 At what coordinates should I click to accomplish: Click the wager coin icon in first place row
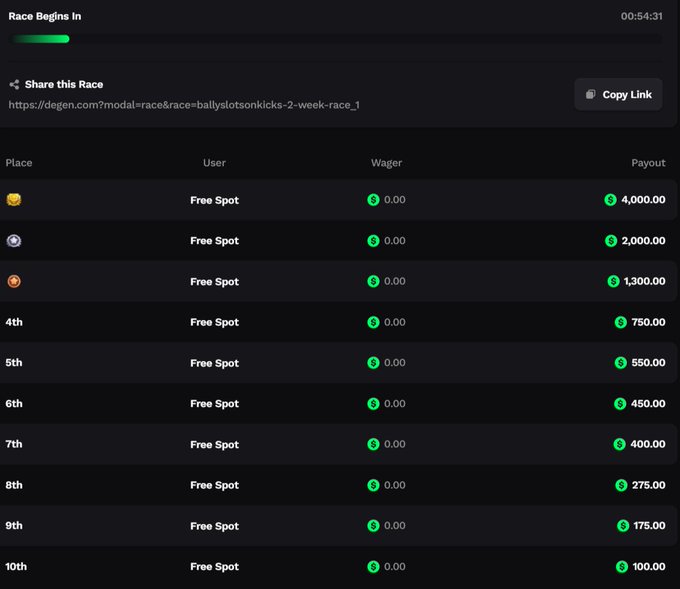[x=373, y=200]
